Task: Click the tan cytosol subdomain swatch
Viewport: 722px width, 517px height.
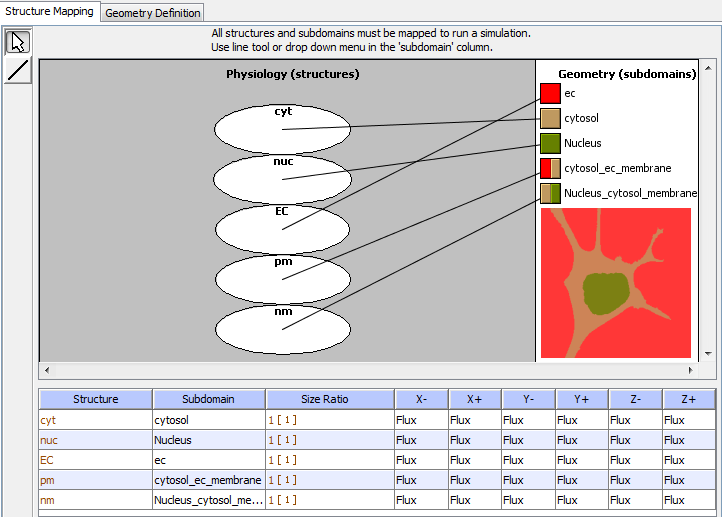Action: [x=550, y=118]
